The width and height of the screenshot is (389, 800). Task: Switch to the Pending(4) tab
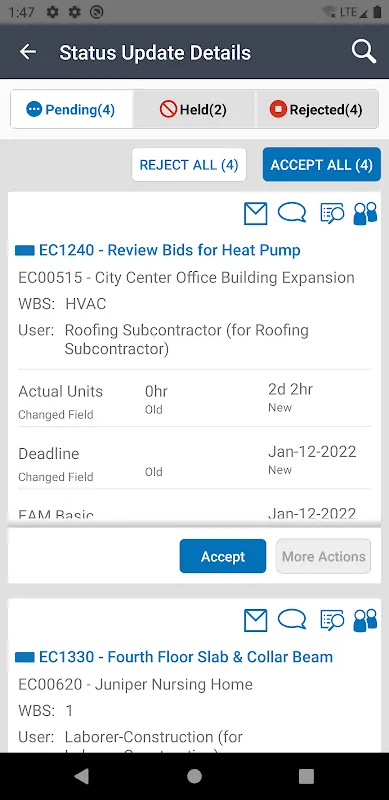pos(71,109)
